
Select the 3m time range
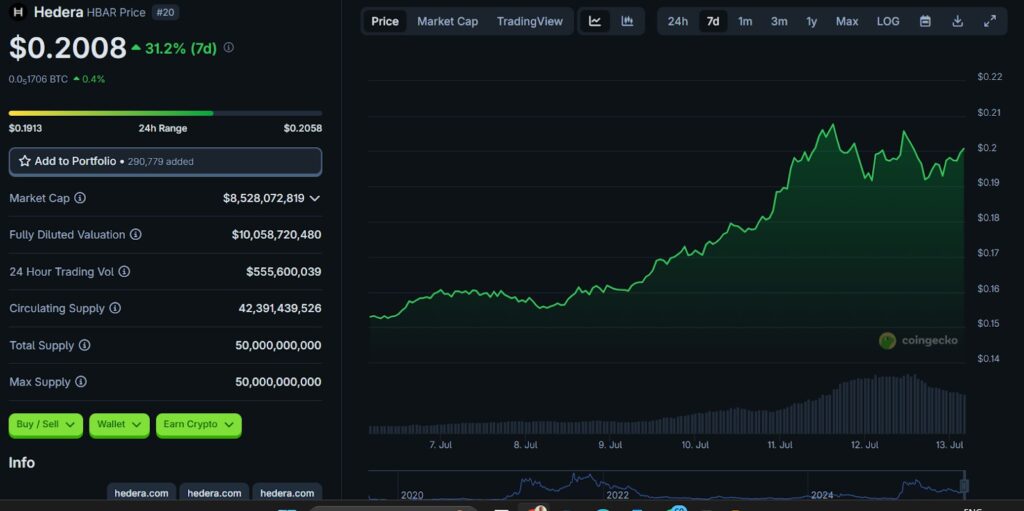(778, 21)
